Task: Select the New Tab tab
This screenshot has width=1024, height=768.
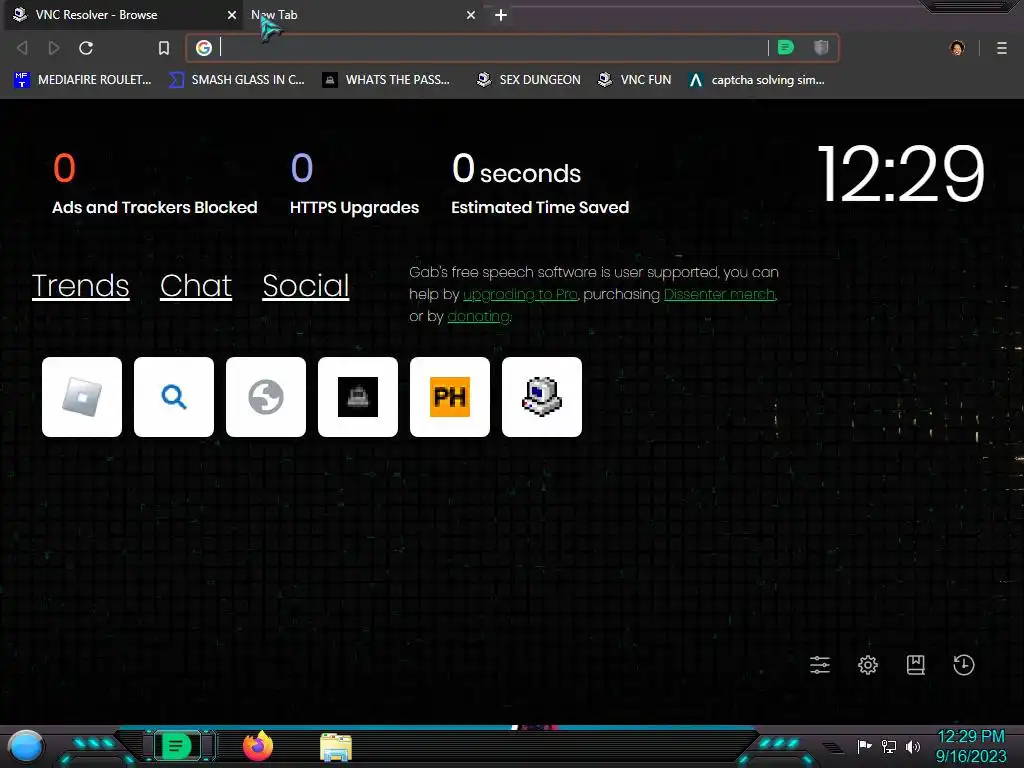Action: (x=362, y=14)
